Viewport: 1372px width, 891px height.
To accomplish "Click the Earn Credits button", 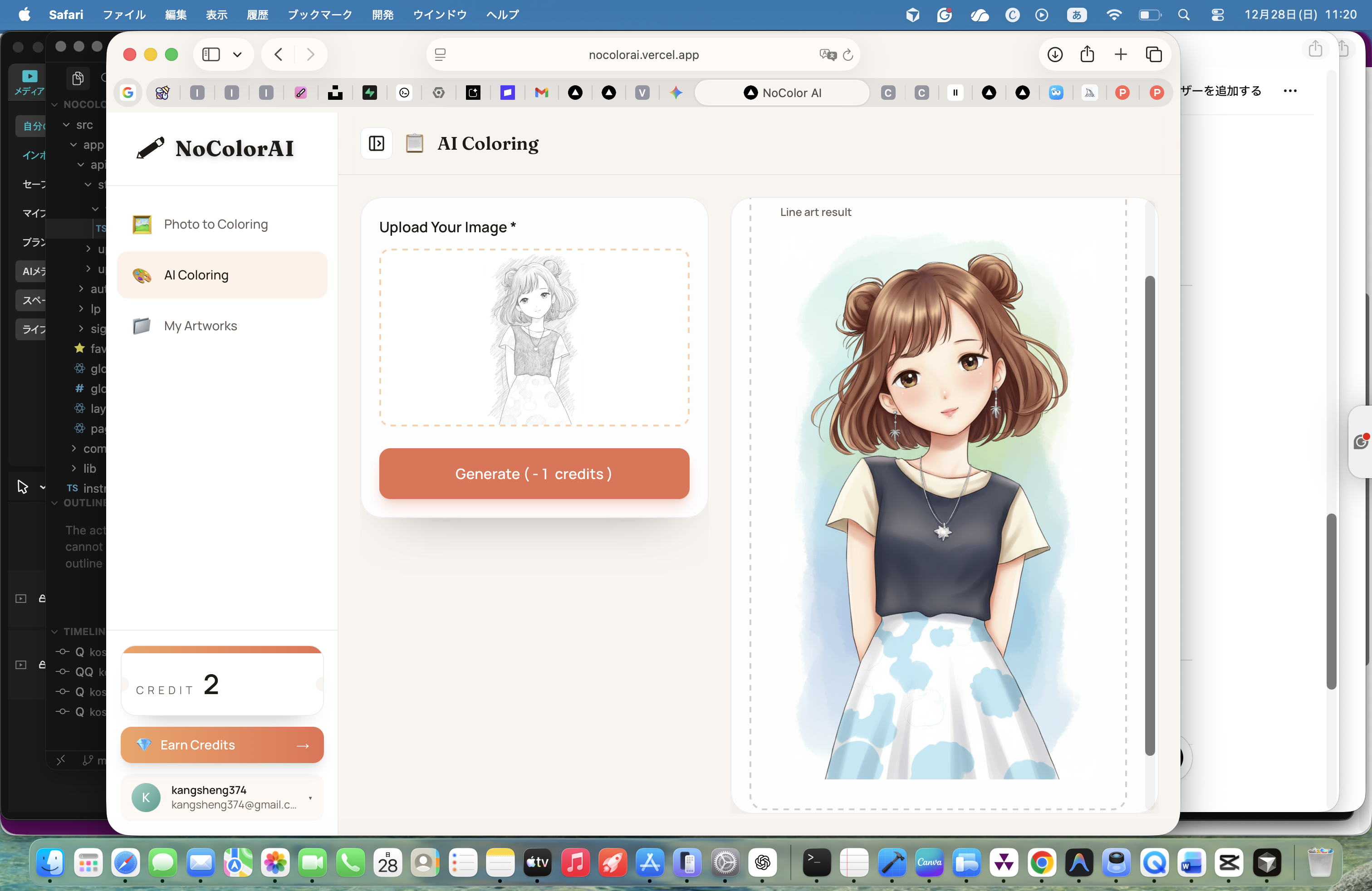I will (x=222, y=744).
